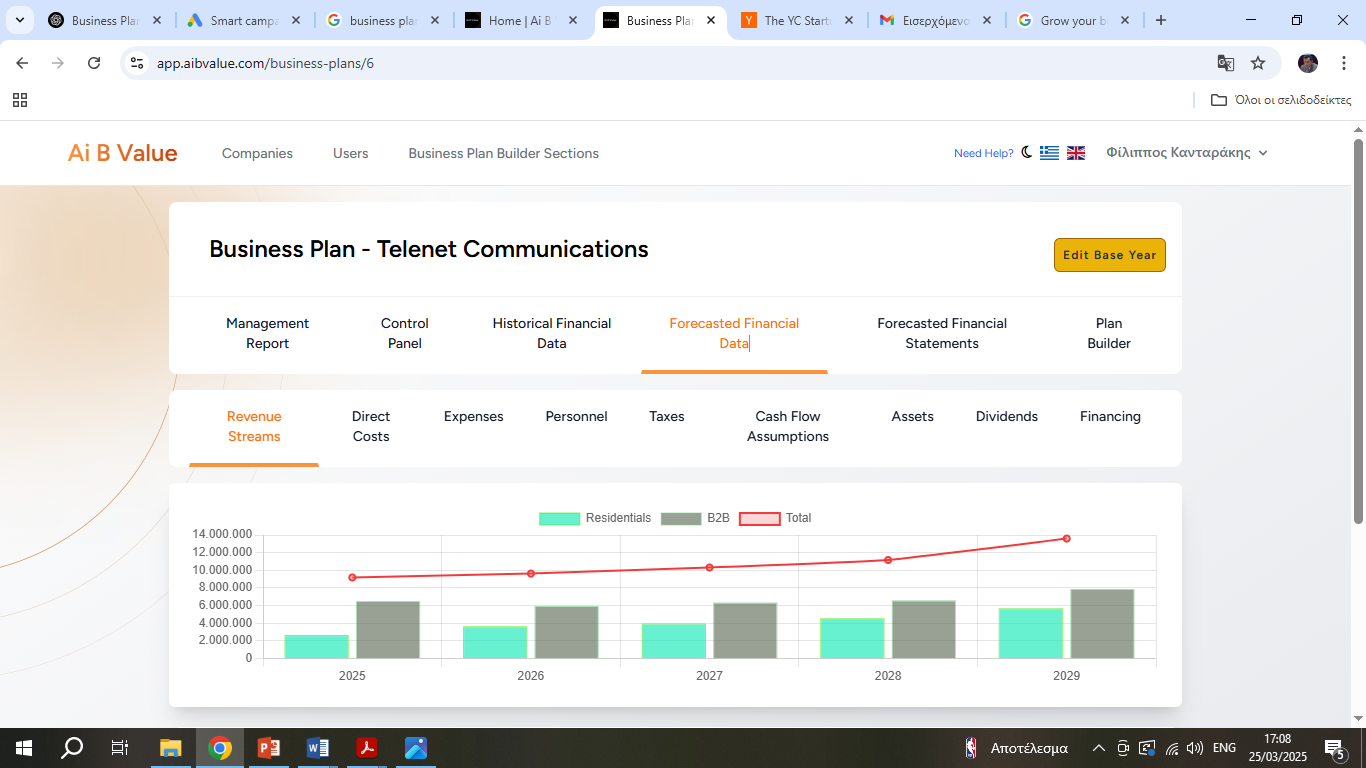Select Forecasted Financial Data tab

click(x=734, y=333)
